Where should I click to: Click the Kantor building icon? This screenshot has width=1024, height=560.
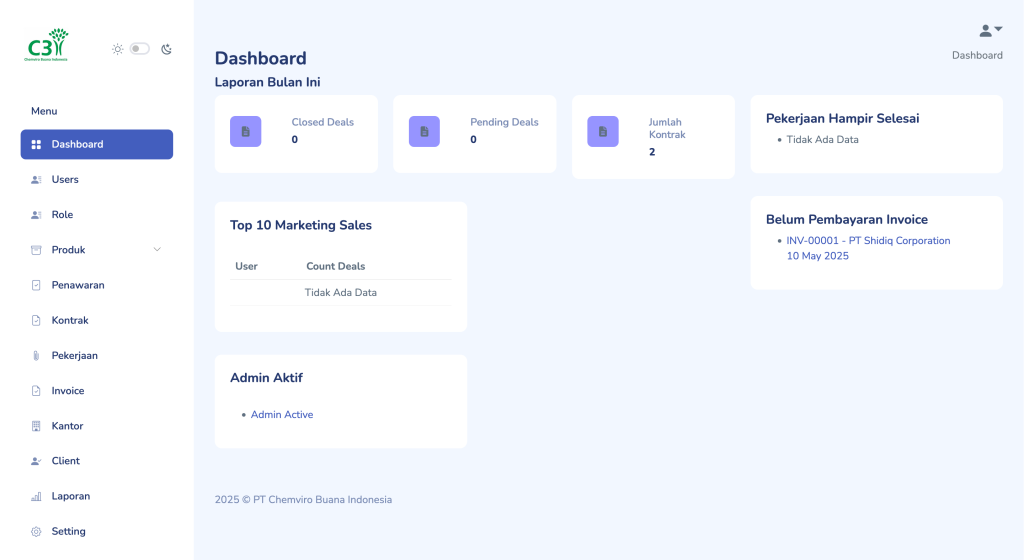coord(36,426)
